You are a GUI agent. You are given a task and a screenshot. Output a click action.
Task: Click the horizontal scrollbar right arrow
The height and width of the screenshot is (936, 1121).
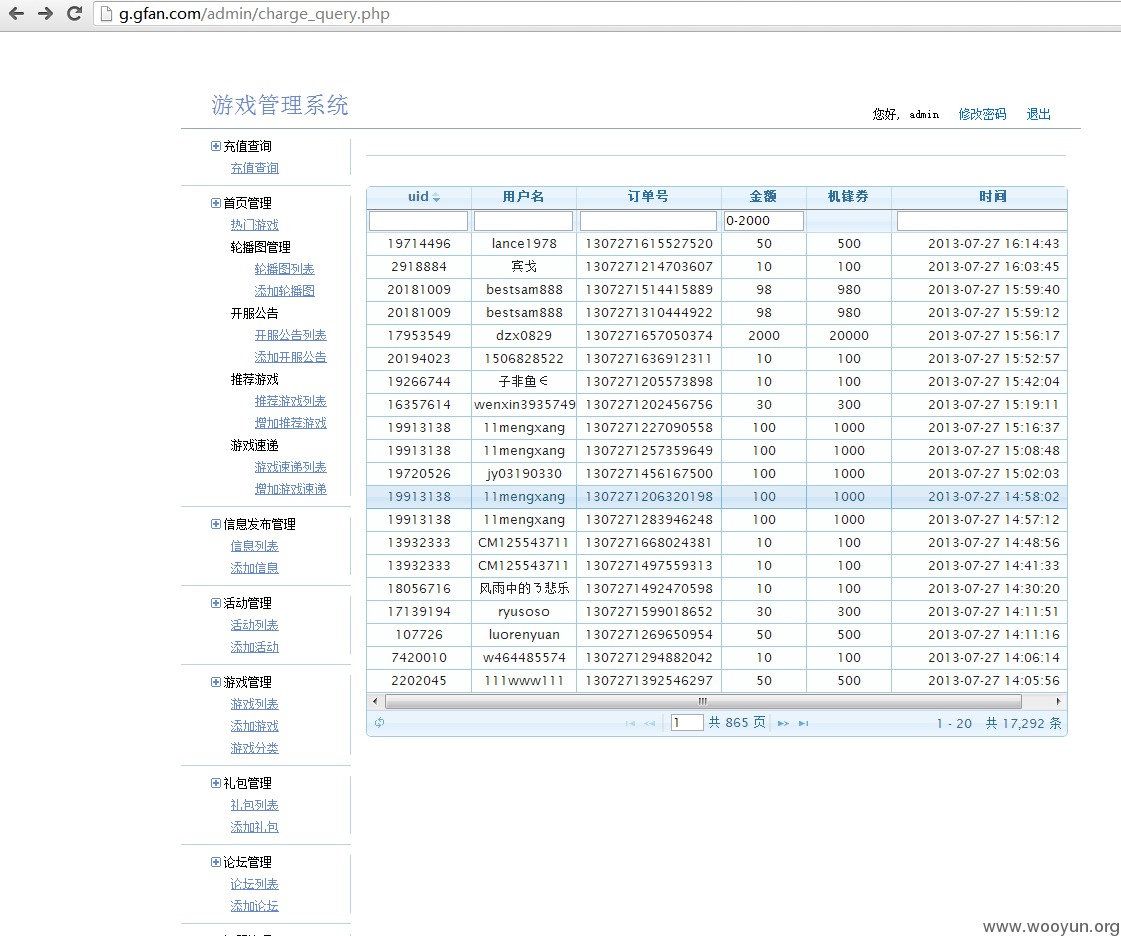point(1058,701)
